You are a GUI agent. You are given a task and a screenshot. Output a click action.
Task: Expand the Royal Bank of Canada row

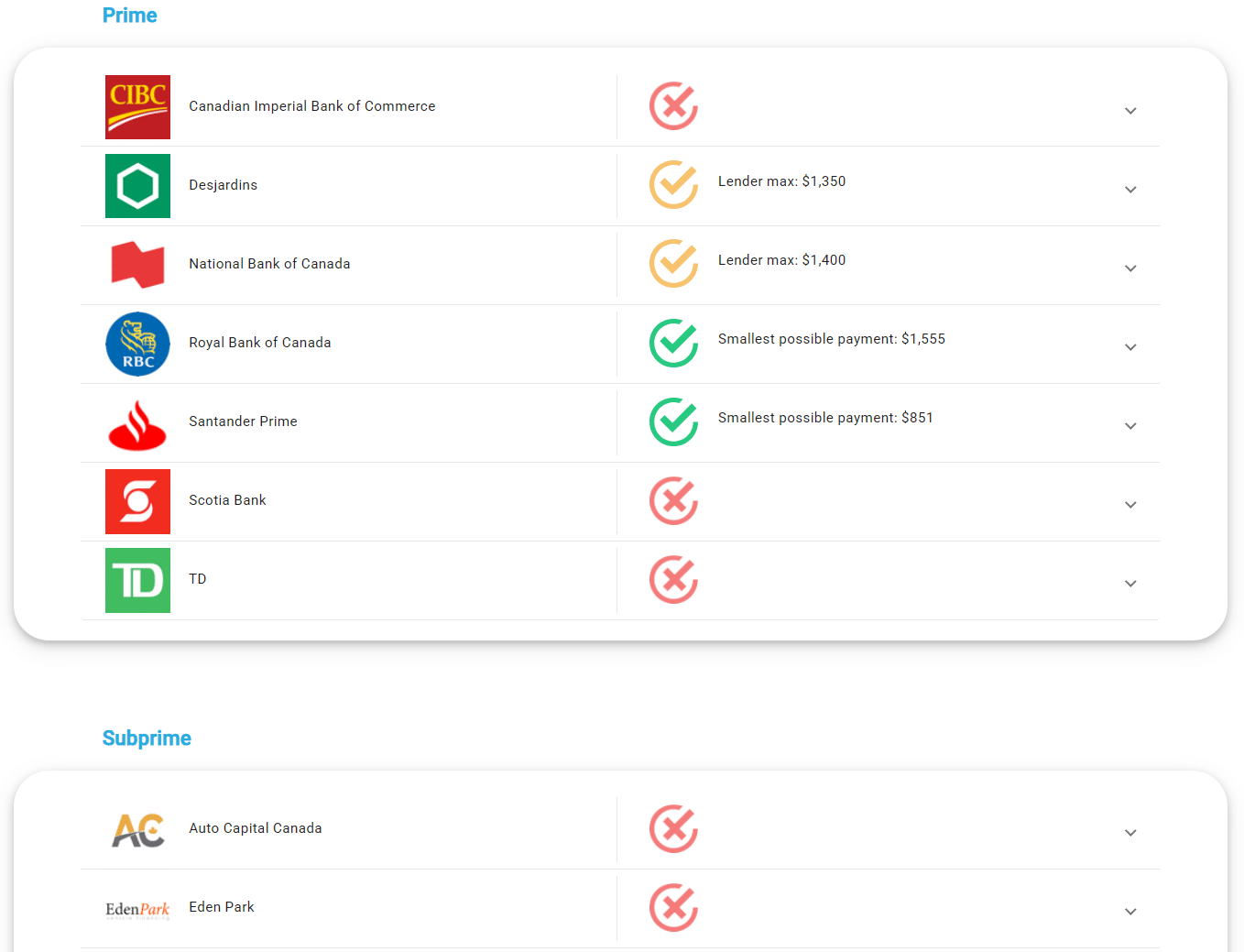tap(1130, 347)
